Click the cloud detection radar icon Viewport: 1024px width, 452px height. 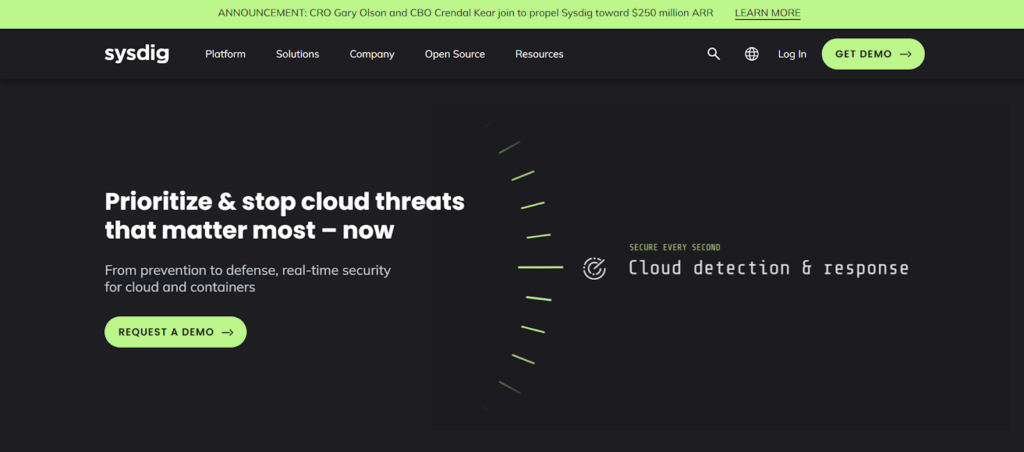click(x=594, y=268)
